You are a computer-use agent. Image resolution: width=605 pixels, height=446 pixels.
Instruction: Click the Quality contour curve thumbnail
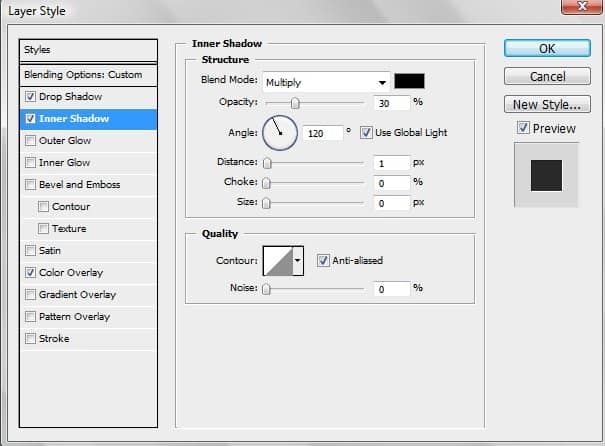click(278, 261)
